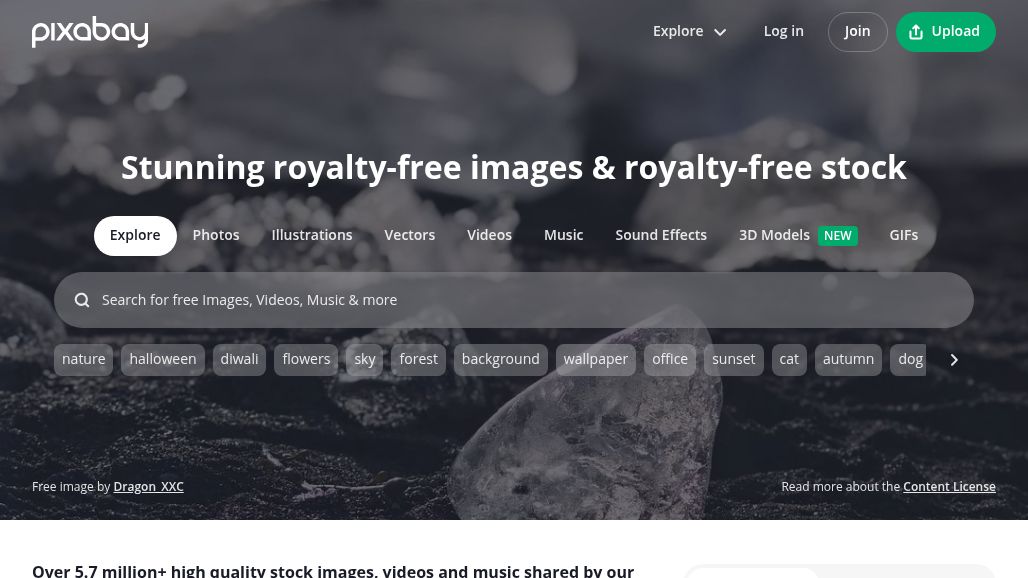Screen dimensions: 1028x578
Task: Open Dragon_XXC author profile link
Action: (x=148, y=487)
